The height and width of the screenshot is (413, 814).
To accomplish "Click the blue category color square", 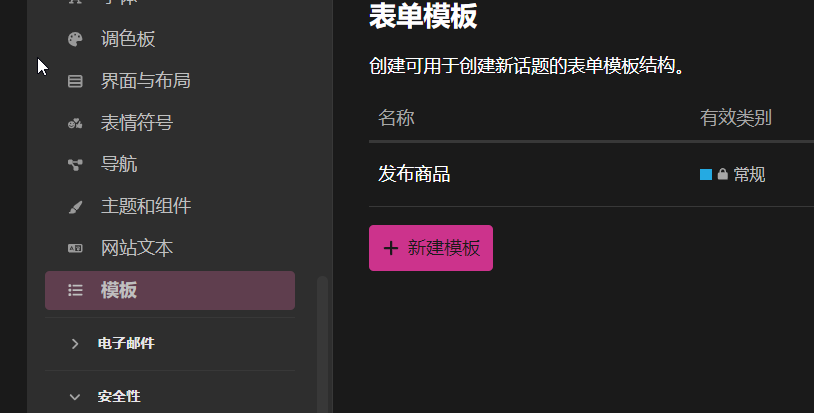I will [706, 174].
